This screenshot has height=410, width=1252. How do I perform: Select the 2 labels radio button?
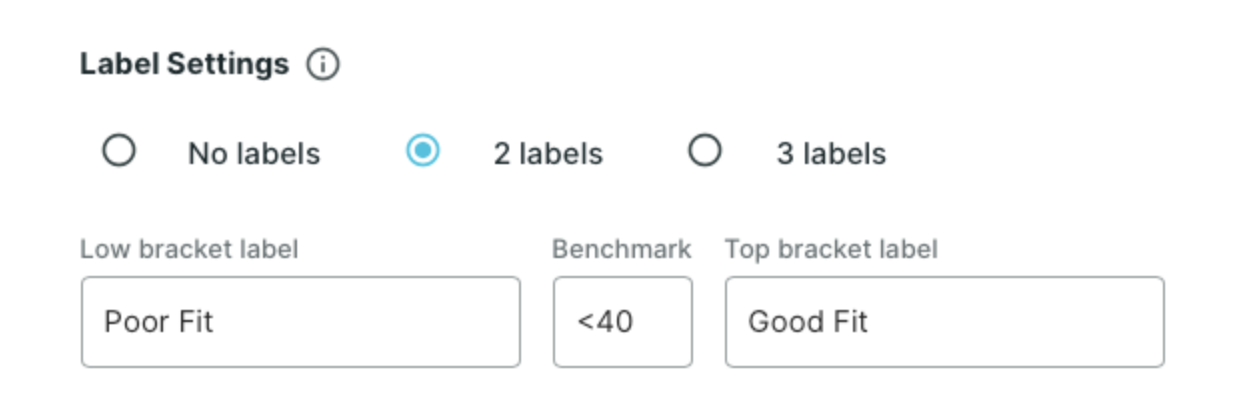pyautogui.click(x=423, y=151)
